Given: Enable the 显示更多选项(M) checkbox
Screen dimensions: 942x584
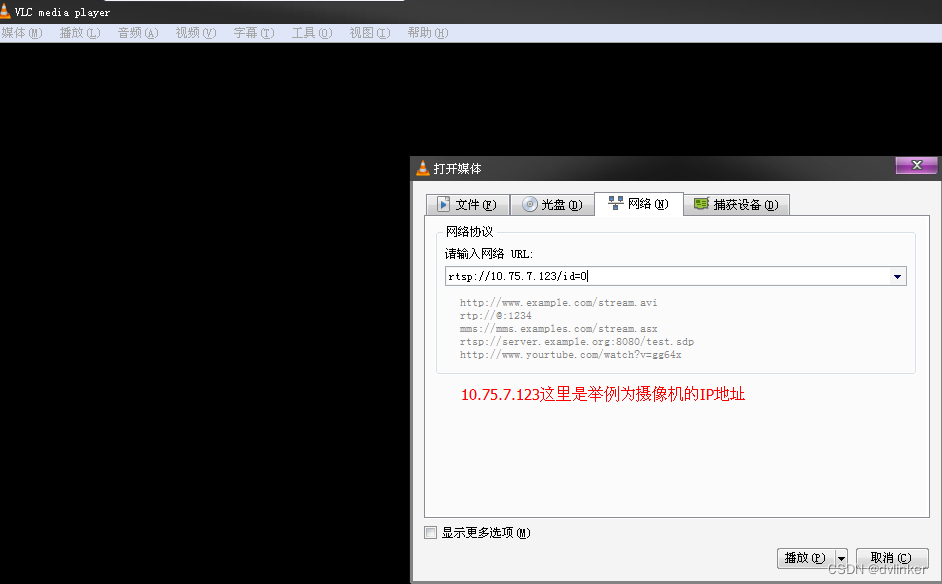Looking at the screenshot, I should tap(431, 533).
